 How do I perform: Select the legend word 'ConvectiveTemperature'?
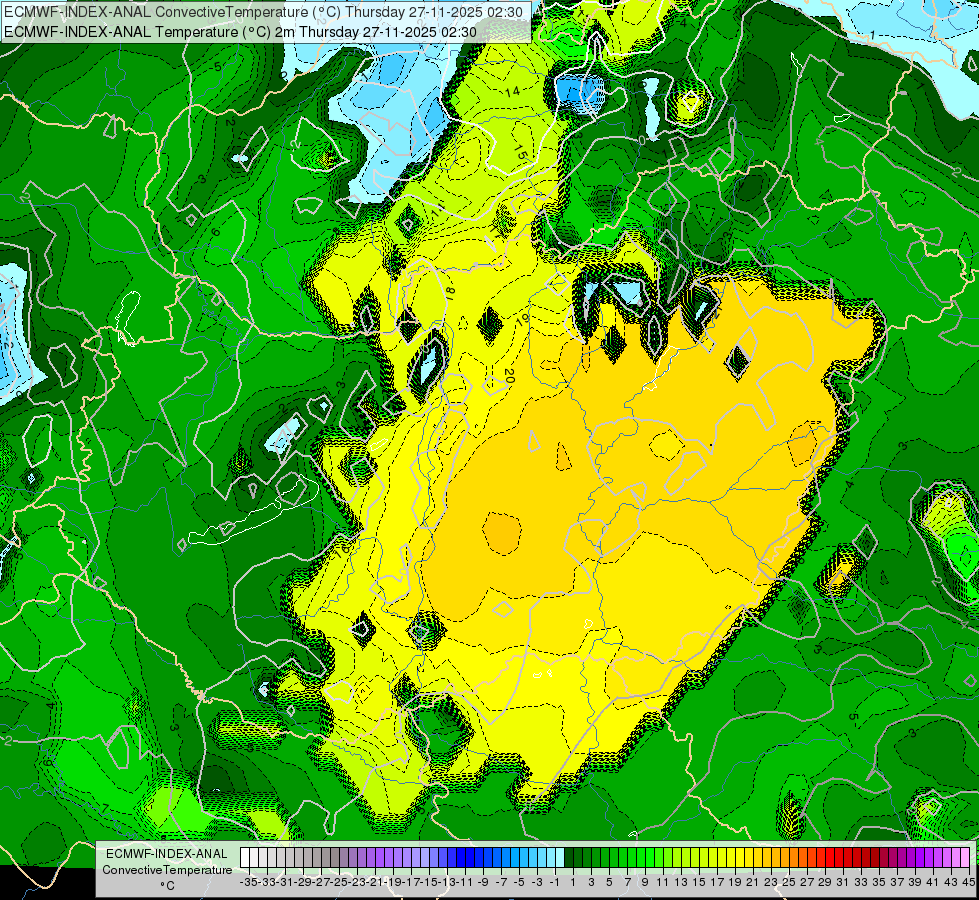coord(167,869)
